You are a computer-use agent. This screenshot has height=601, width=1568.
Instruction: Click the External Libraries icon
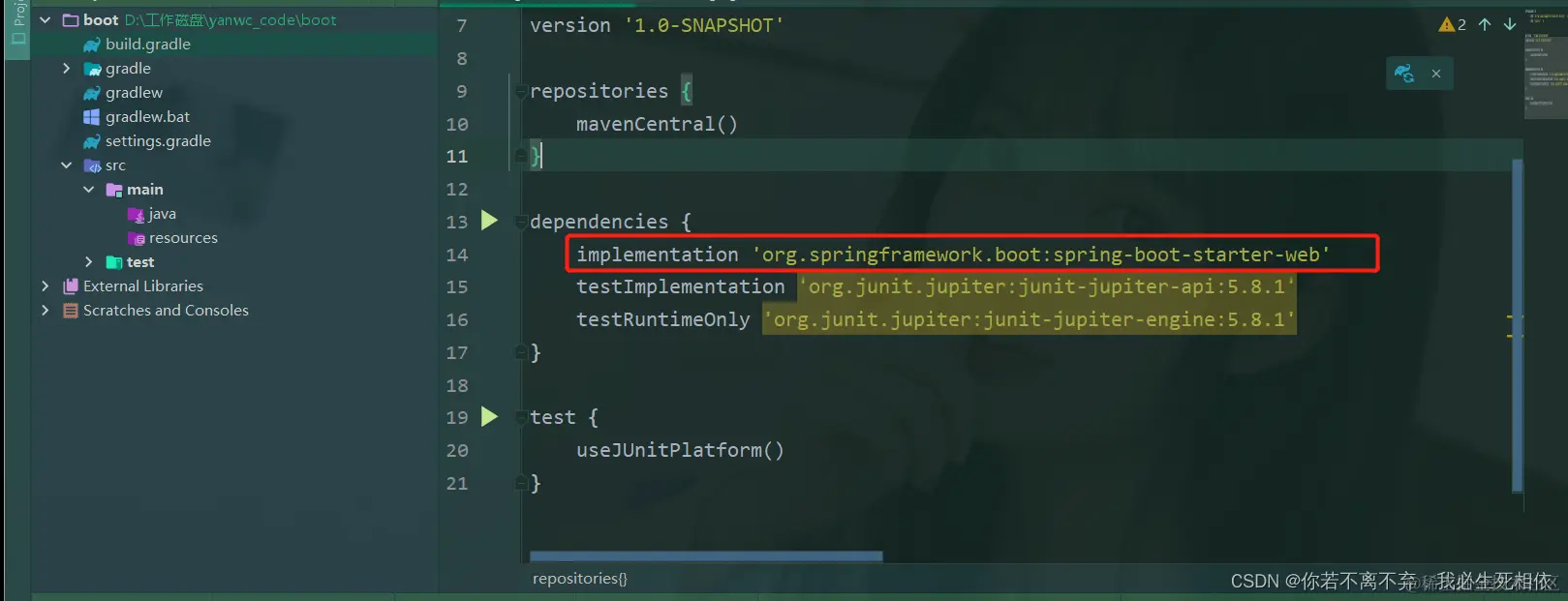[70, 286]
